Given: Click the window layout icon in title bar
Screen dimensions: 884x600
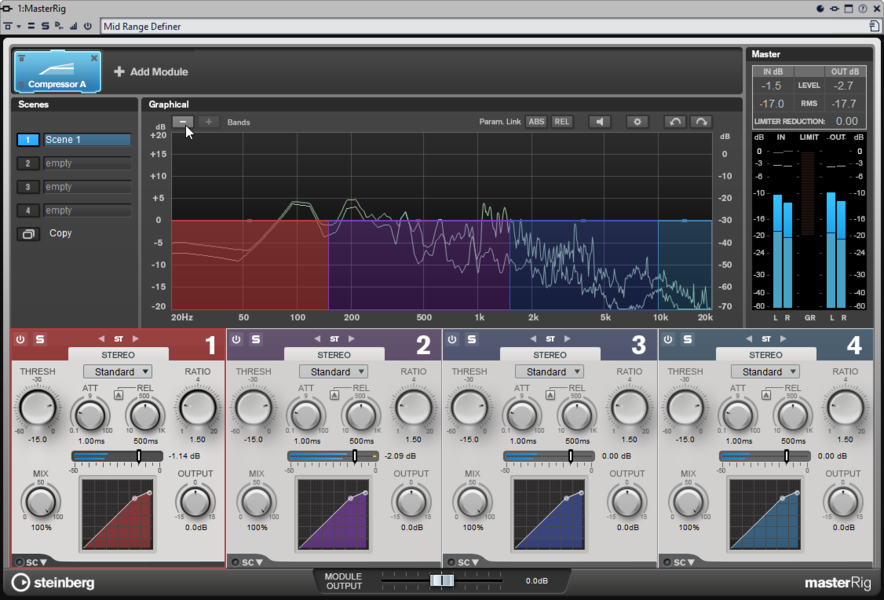Looking at the screenshot, I should click(x=848, y=8).
